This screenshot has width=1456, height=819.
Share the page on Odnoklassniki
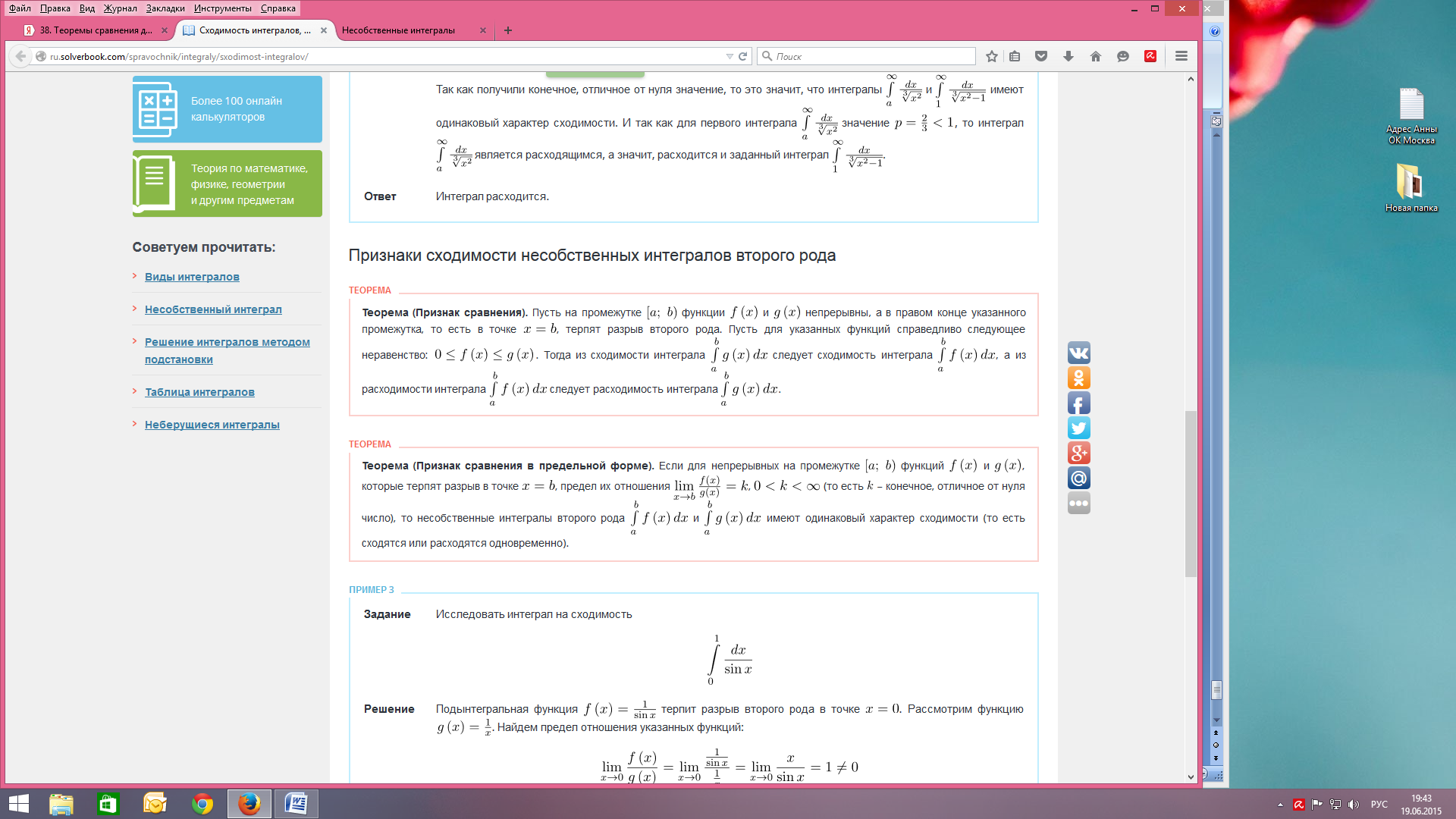[1079, 378]
